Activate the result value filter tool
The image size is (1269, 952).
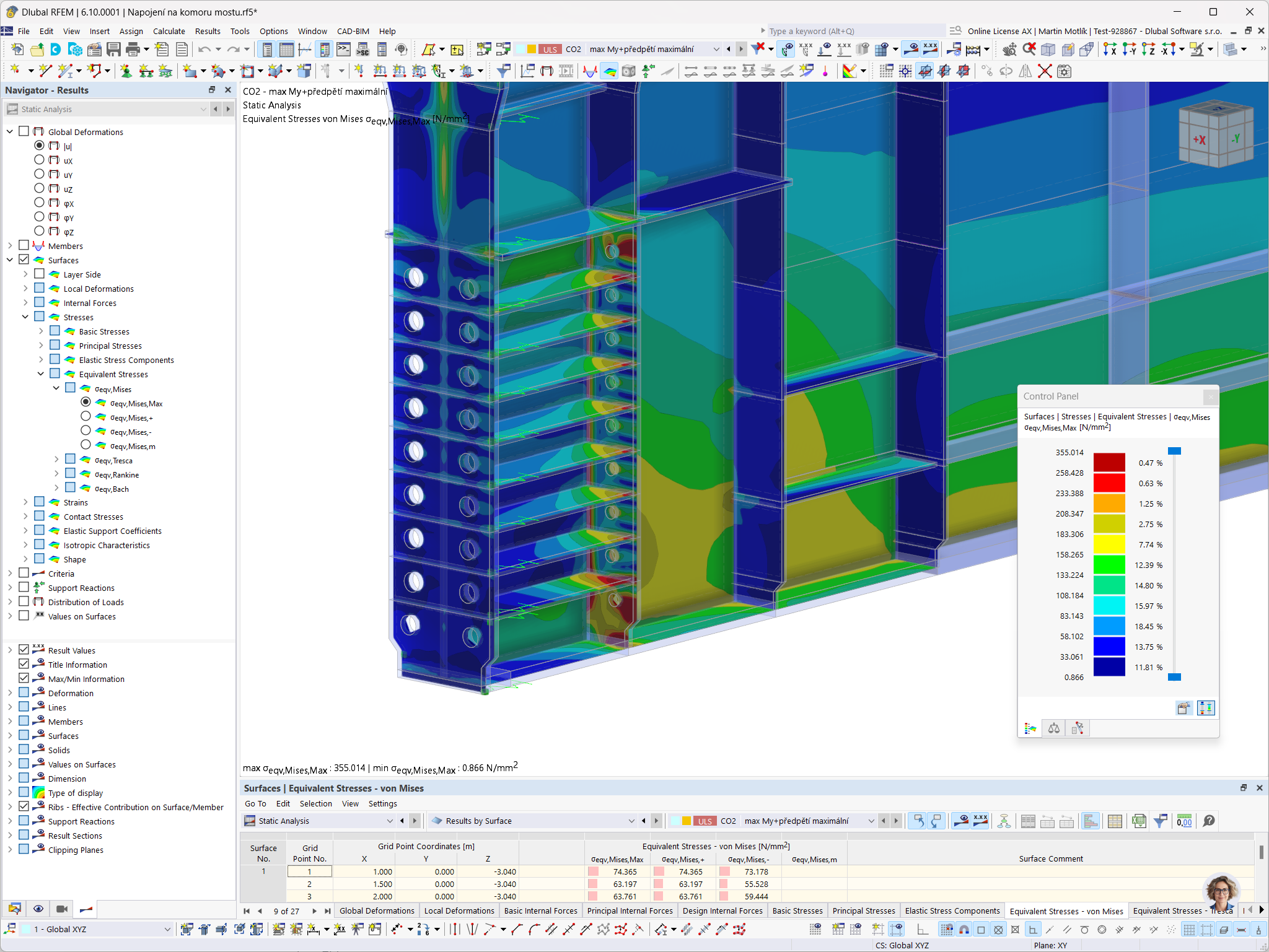1161,821
